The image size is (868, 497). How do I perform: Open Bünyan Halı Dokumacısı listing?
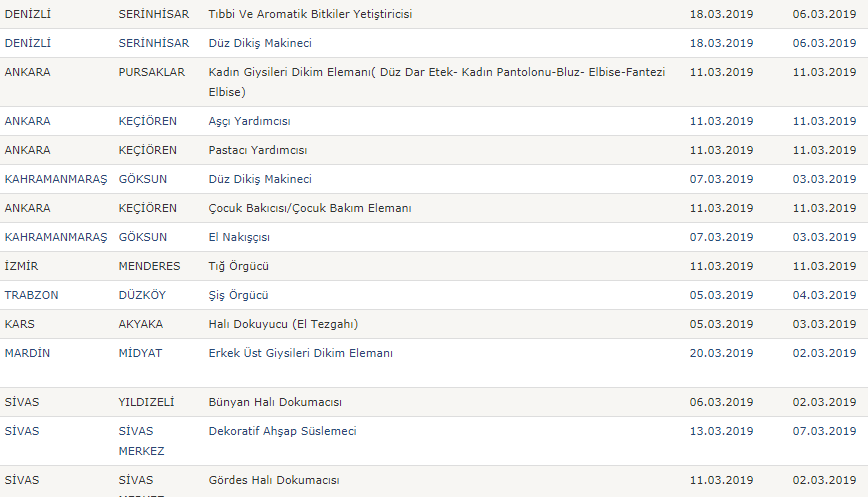275,402
